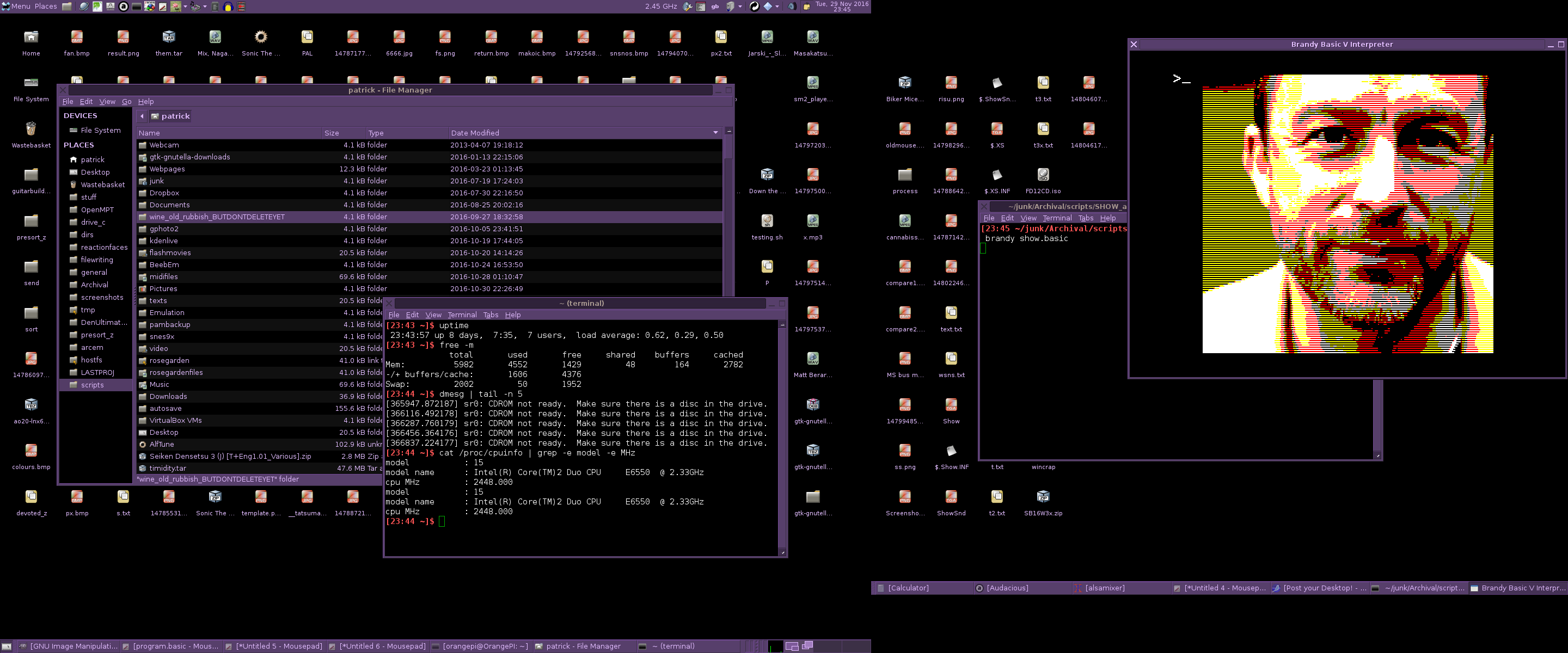Open the CPU chip launcher in top panel
The width and height of the screenshot is (1568, 653).
(x=215, y=7)
